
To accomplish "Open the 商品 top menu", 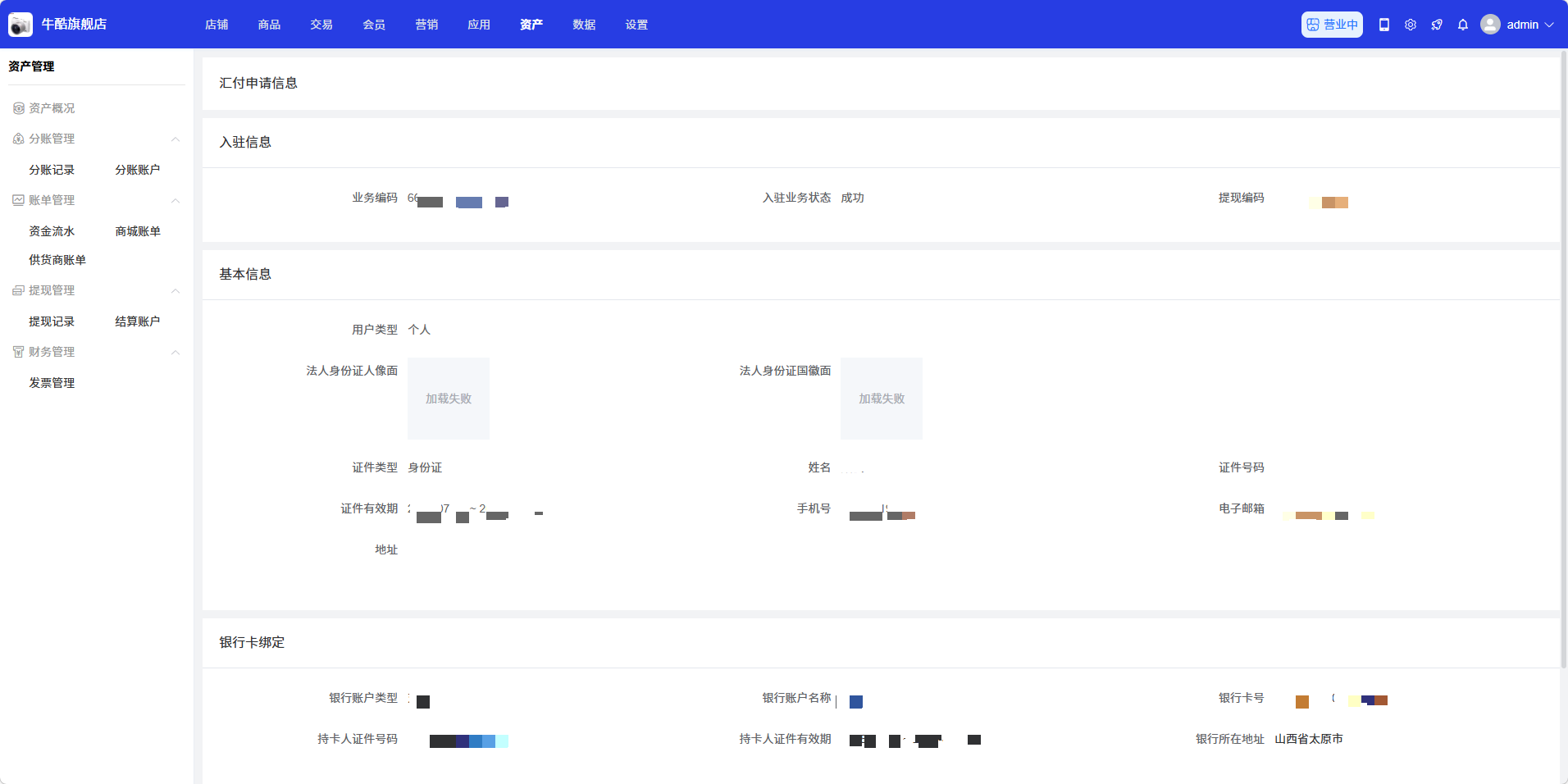I will [x=269, y=25].
